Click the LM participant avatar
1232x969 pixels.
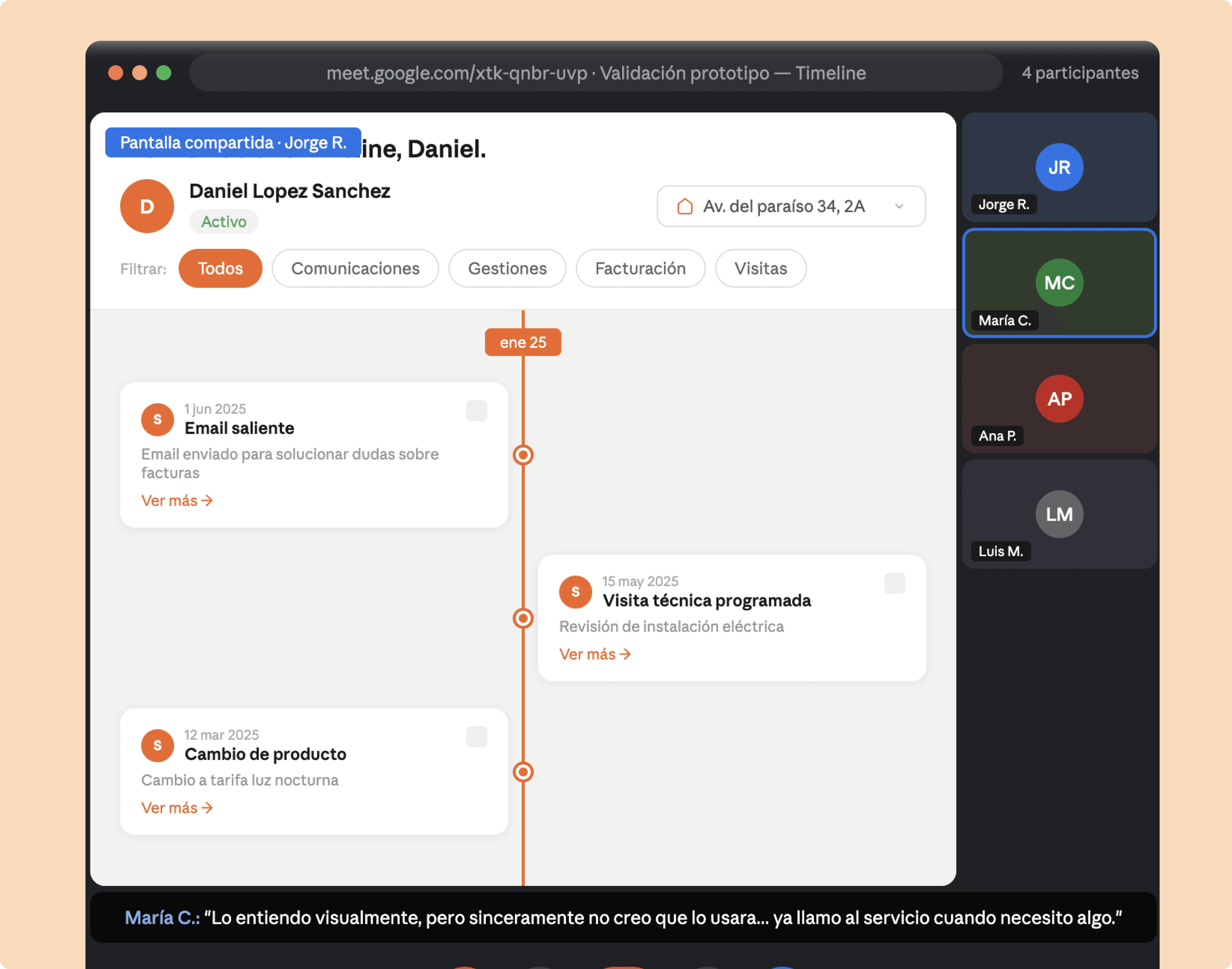coord(1058,514)
